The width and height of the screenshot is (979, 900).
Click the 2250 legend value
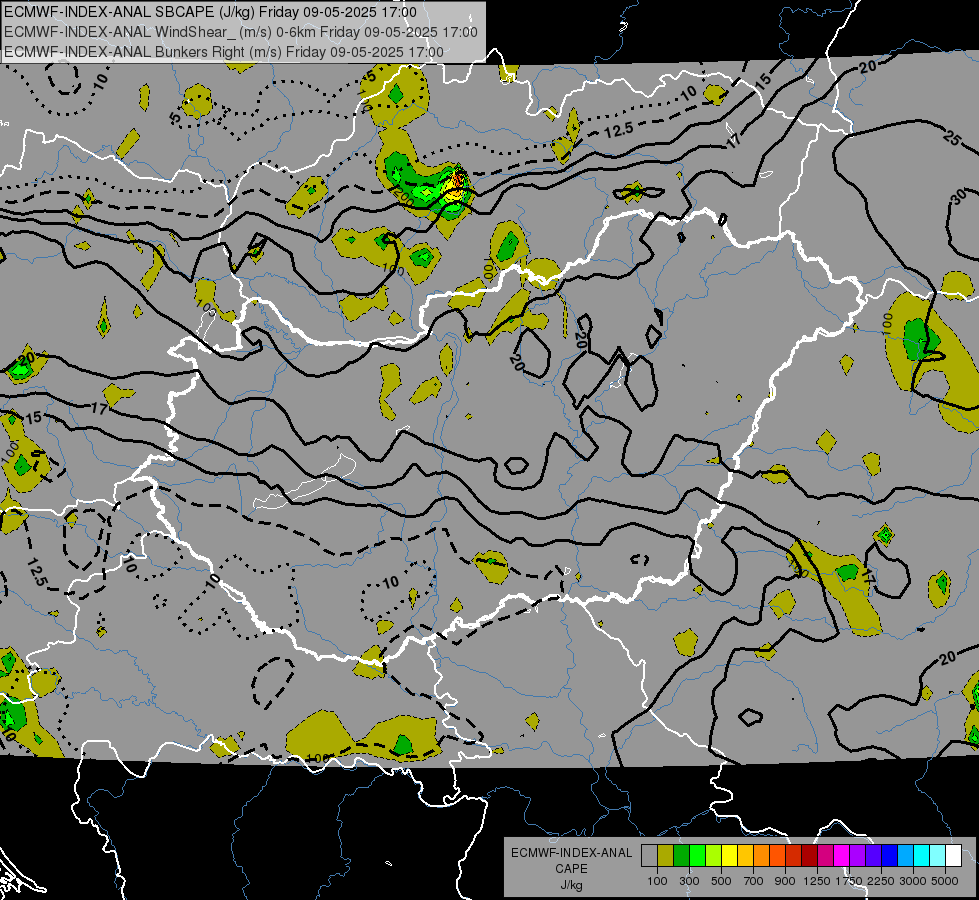pos(881,881)
